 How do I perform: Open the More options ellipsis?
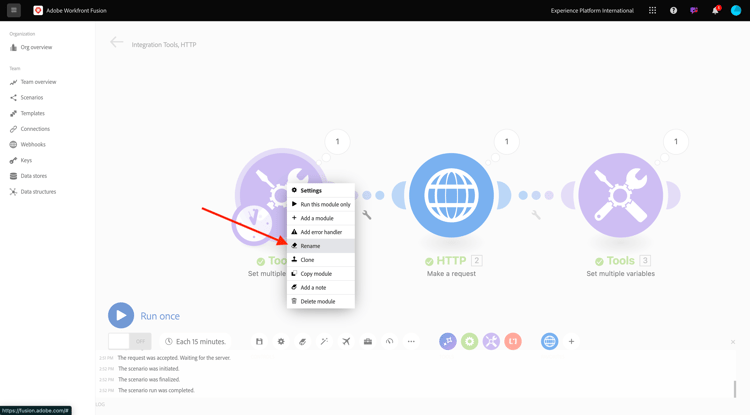411,341
